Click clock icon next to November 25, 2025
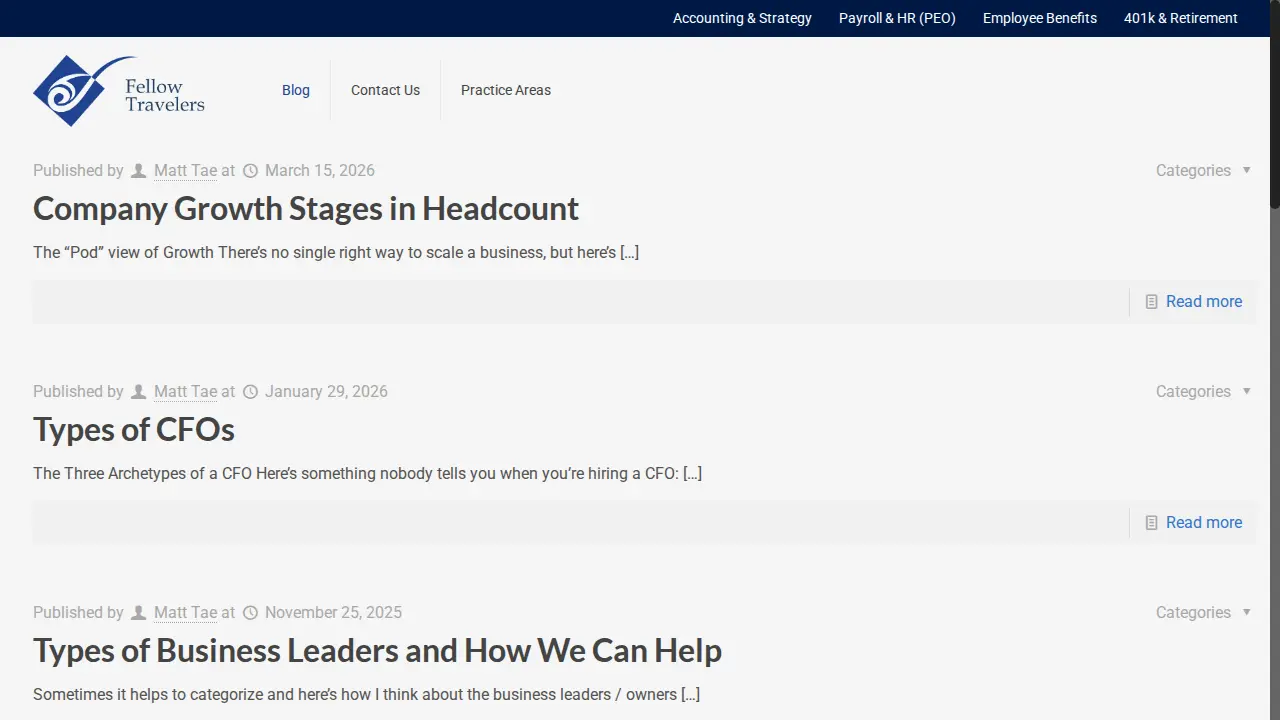Viewport: 1280px width, 720px height. [251, 613]
